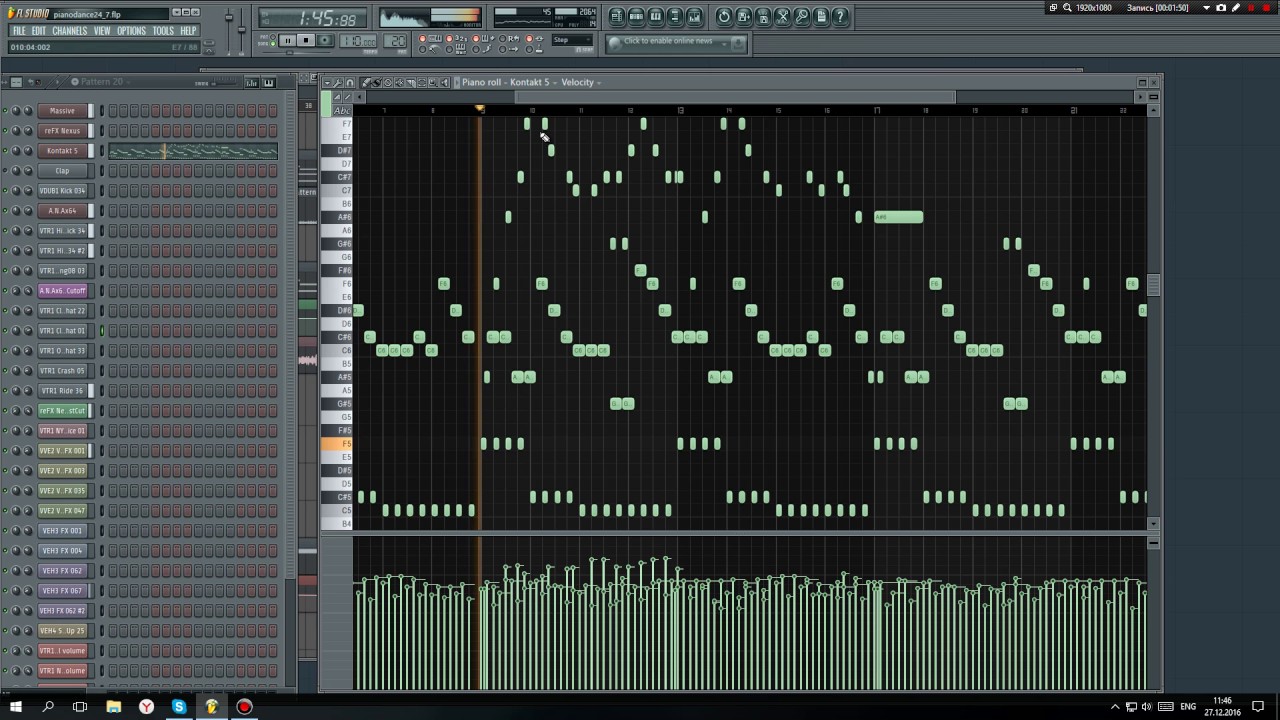Image resolution: width=1280 pixels, height=720 pixels.
Task: Click the master volume slider
Action: click(229, 30)
